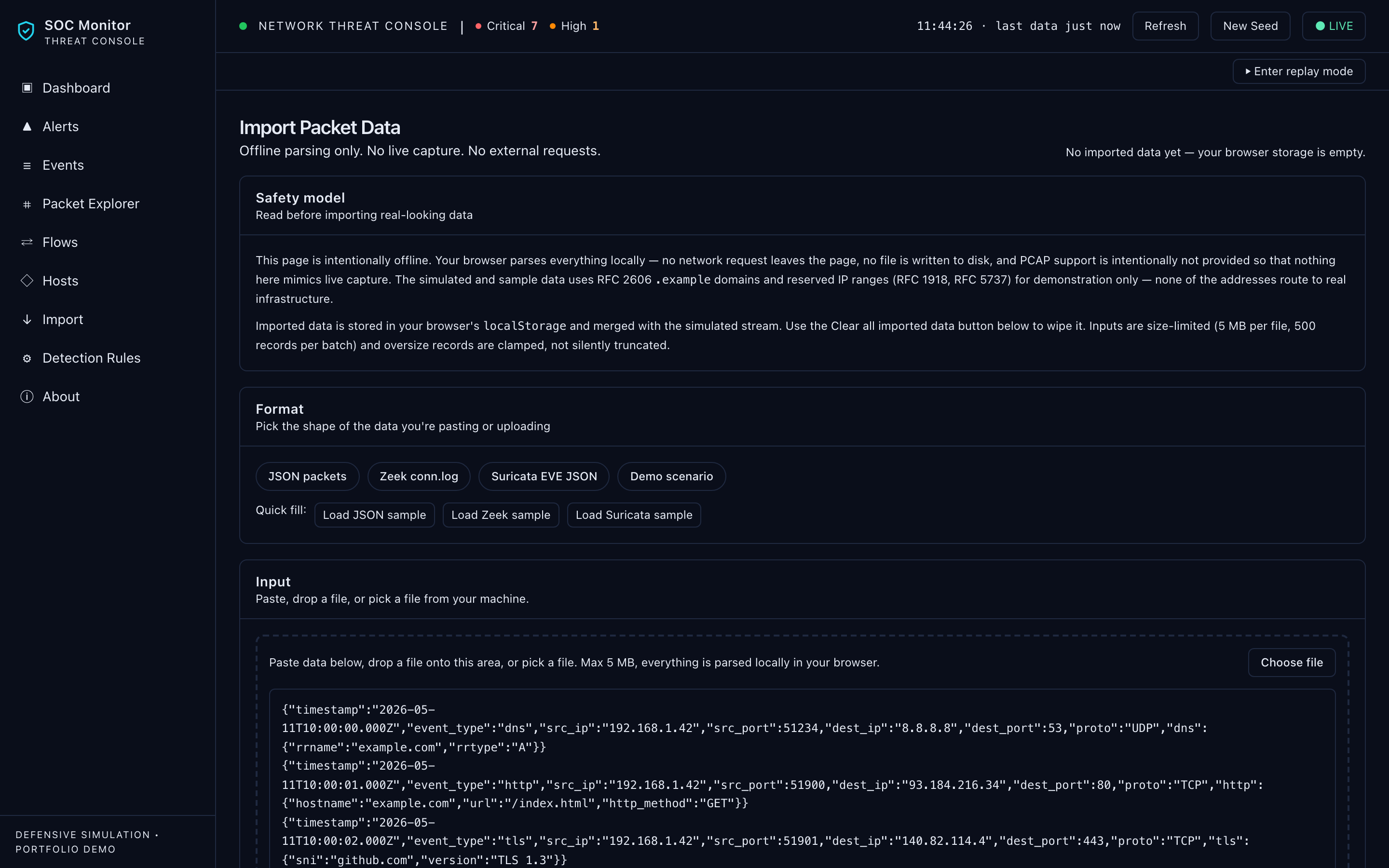Click Load Suricata sample
This screenshot has width=1389, height=868.
click(x=634, y=515)
